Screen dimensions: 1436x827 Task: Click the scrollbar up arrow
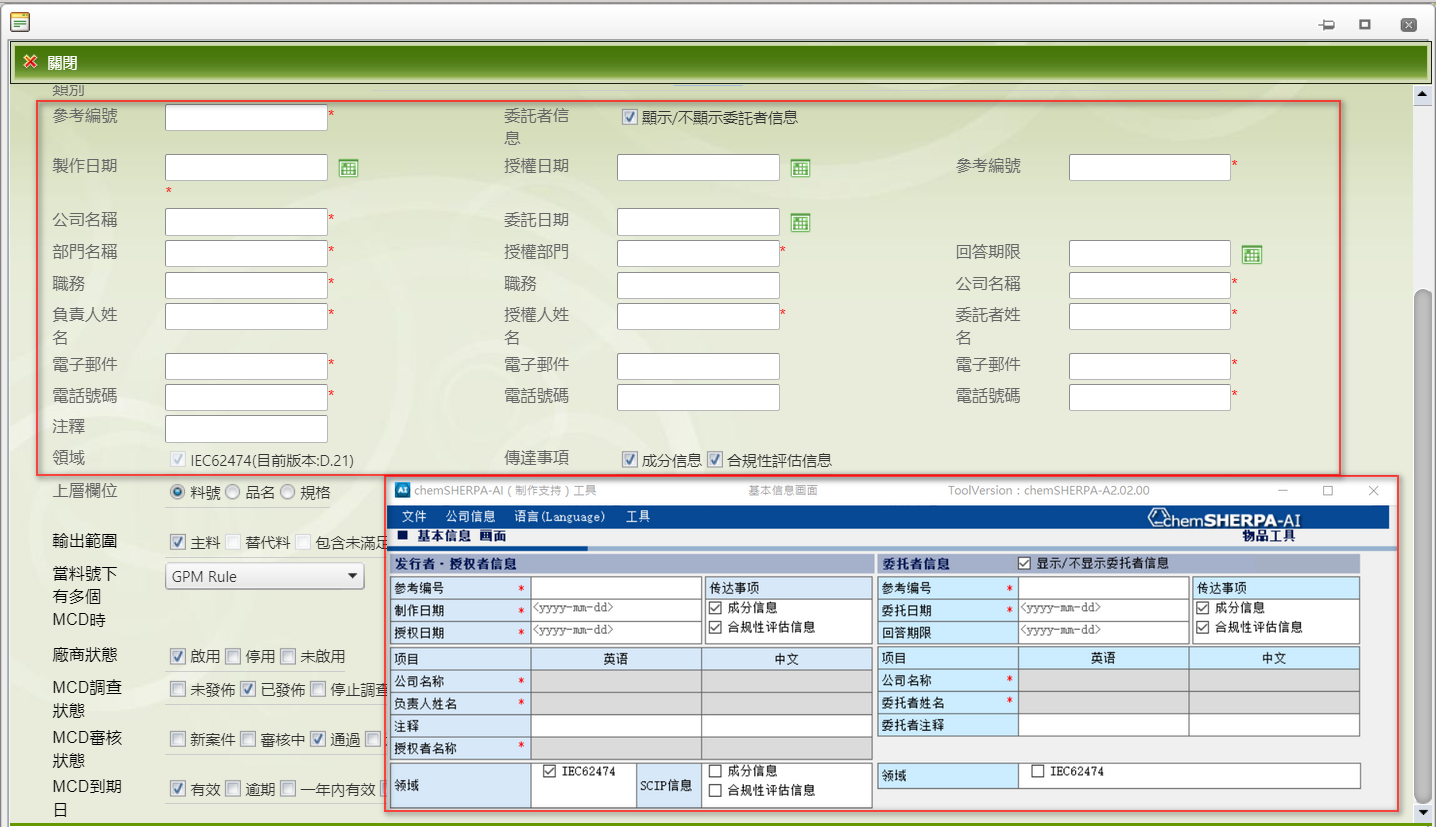pos(1421,96)
